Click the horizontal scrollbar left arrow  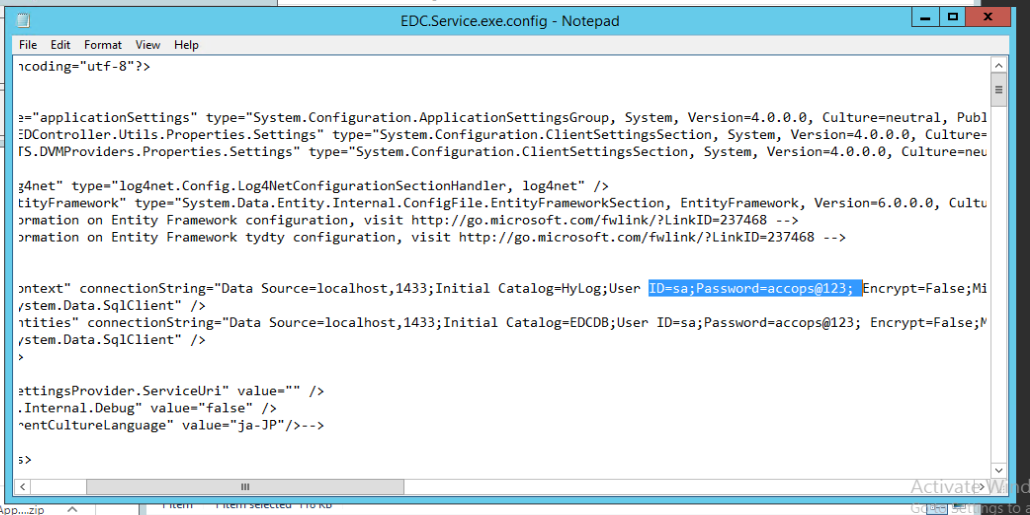point(24,486)
